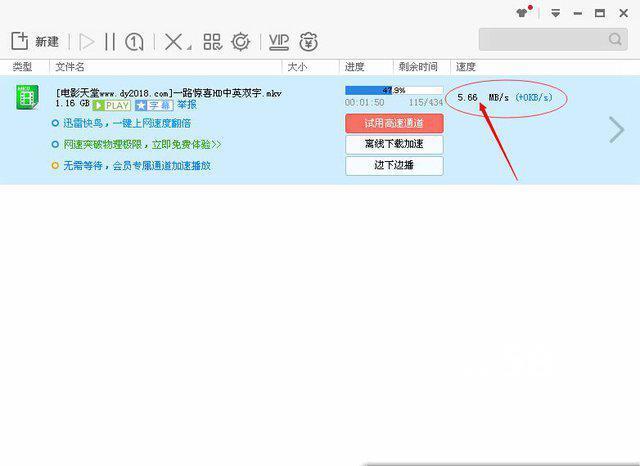Click the (+0KB/s) acceleration text
This screenshot has height=466, width=640.
[x=534, y=98]
